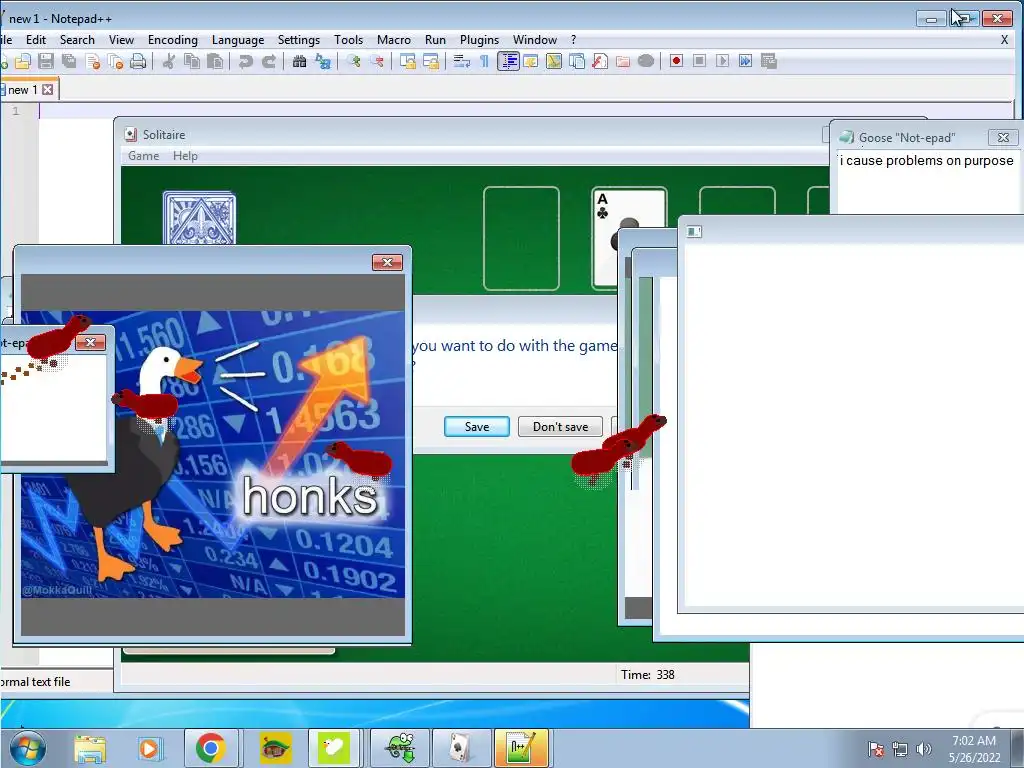Click Save Recorded Macro icon
Viewport: 1024px width, 768px height.
(769, 61)
